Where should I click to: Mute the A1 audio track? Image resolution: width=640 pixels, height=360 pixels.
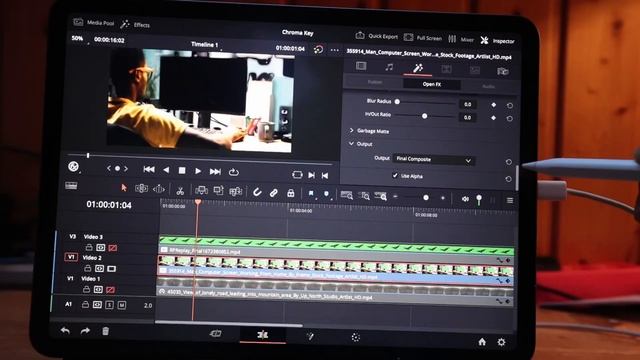[122, 305]
